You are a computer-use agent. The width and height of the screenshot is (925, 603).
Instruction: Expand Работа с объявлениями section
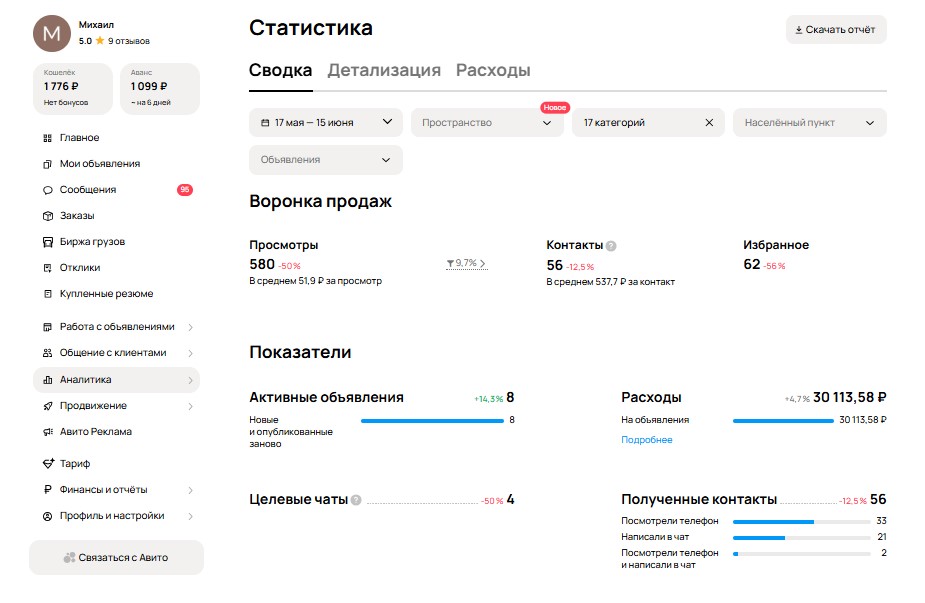pyautogui.click(x=116, y=327)
